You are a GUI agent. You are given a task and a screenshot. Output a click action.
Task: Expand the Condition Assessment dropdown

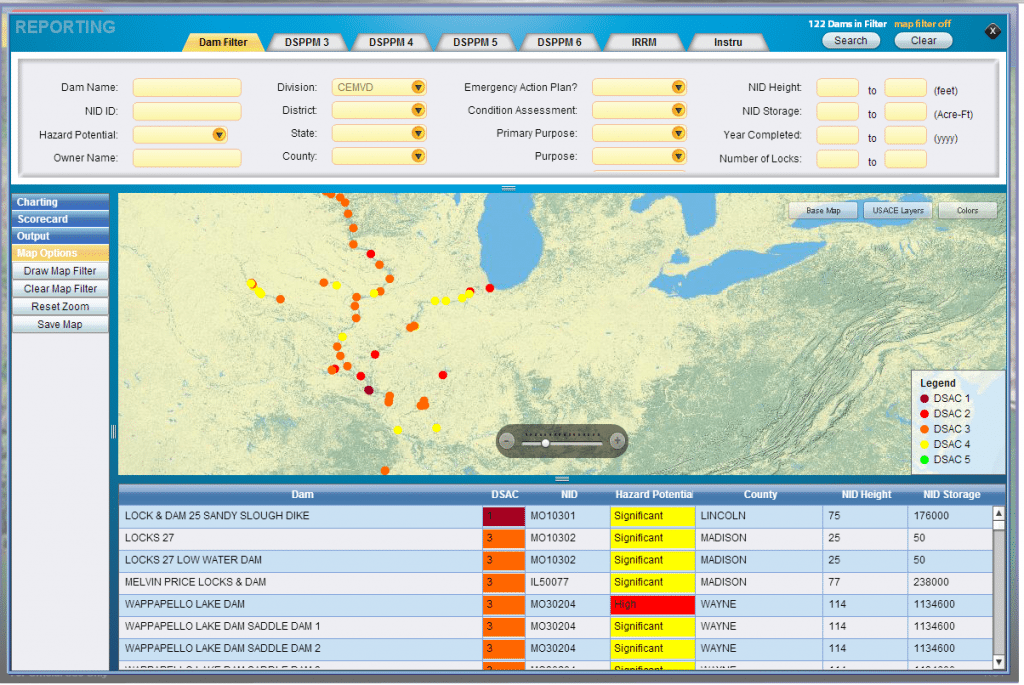(x=678, y=110)
